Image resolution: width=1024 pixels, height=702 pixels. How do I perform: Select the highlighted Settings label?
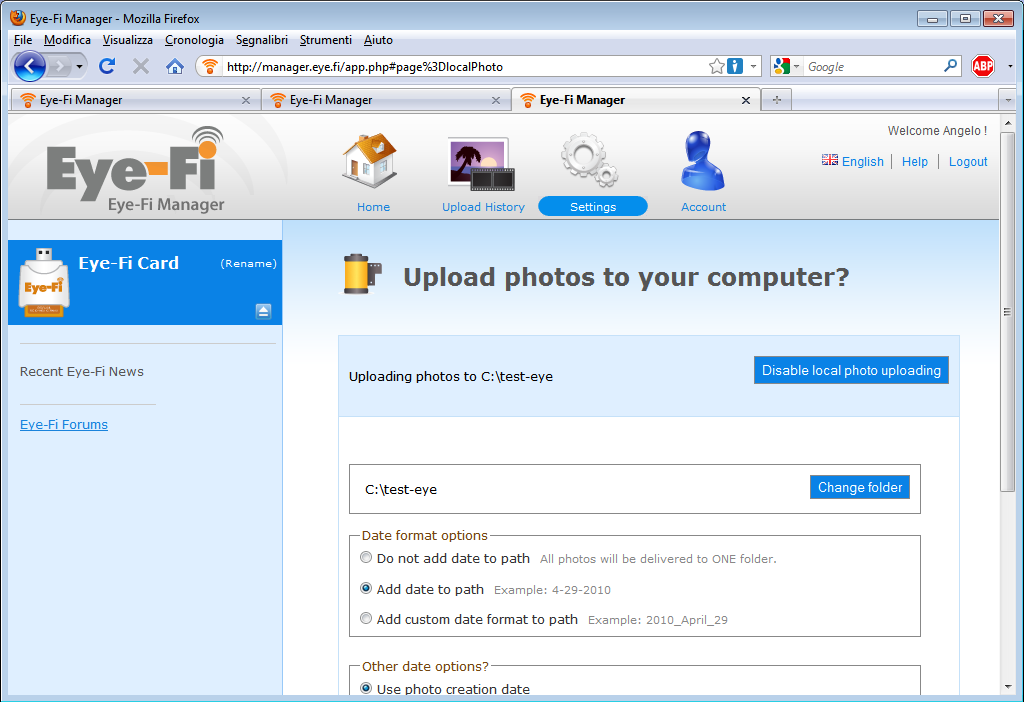[x=593, y=206]
